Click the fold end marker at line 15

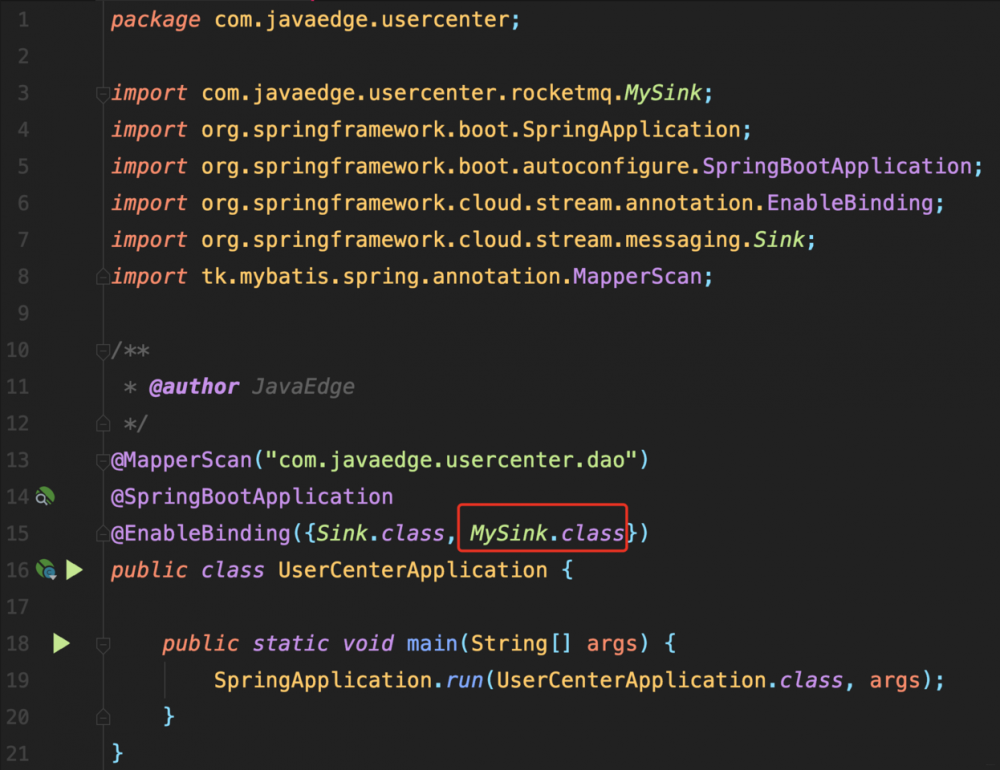coord(102,534)
